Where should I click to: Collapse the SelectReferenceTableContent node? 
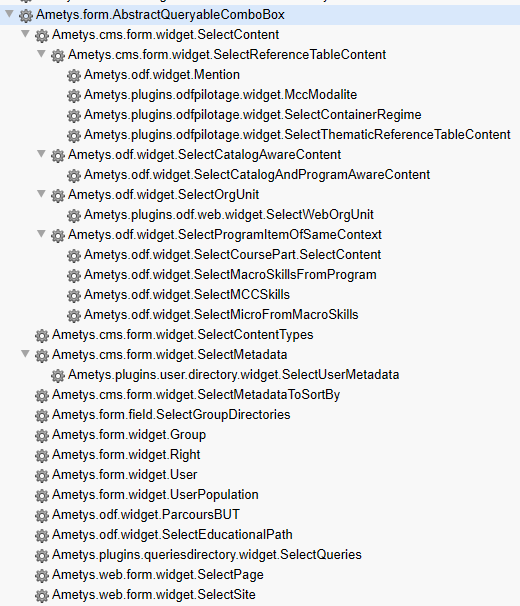(41, 54)
